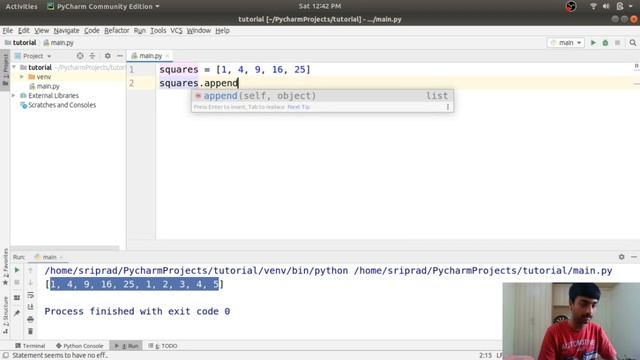Click the up arrow in Run panel

click(30, 270)
